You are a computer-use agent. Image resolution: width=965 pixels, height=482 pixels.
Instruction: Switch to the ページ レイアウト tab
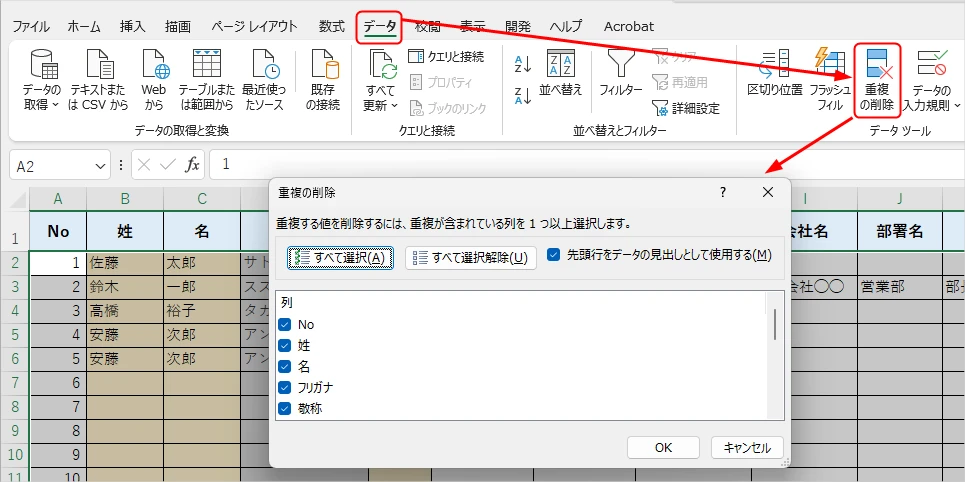pos(254,26)
